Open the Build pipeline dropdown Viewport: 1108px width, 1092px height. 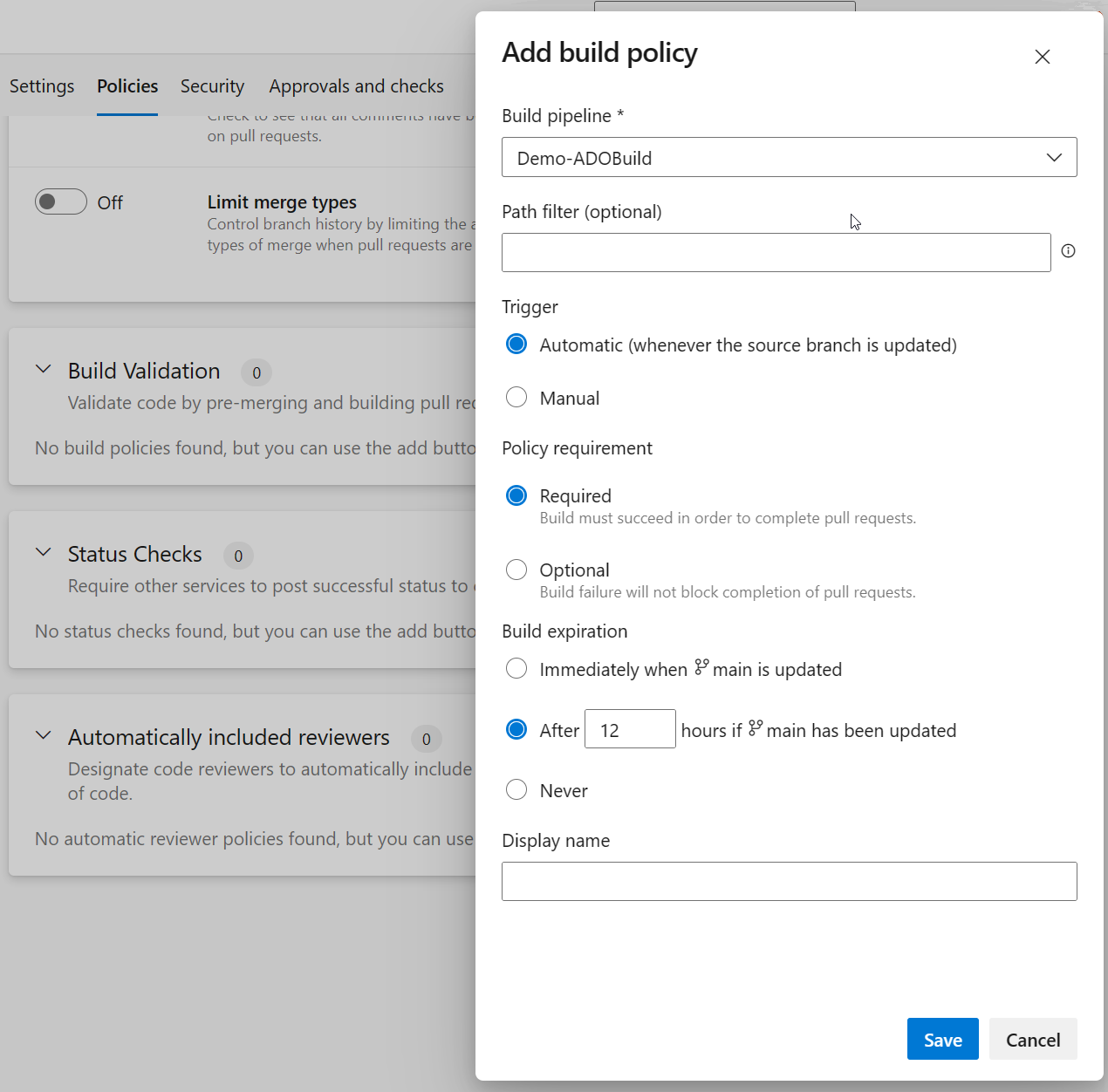(1053, 157)
